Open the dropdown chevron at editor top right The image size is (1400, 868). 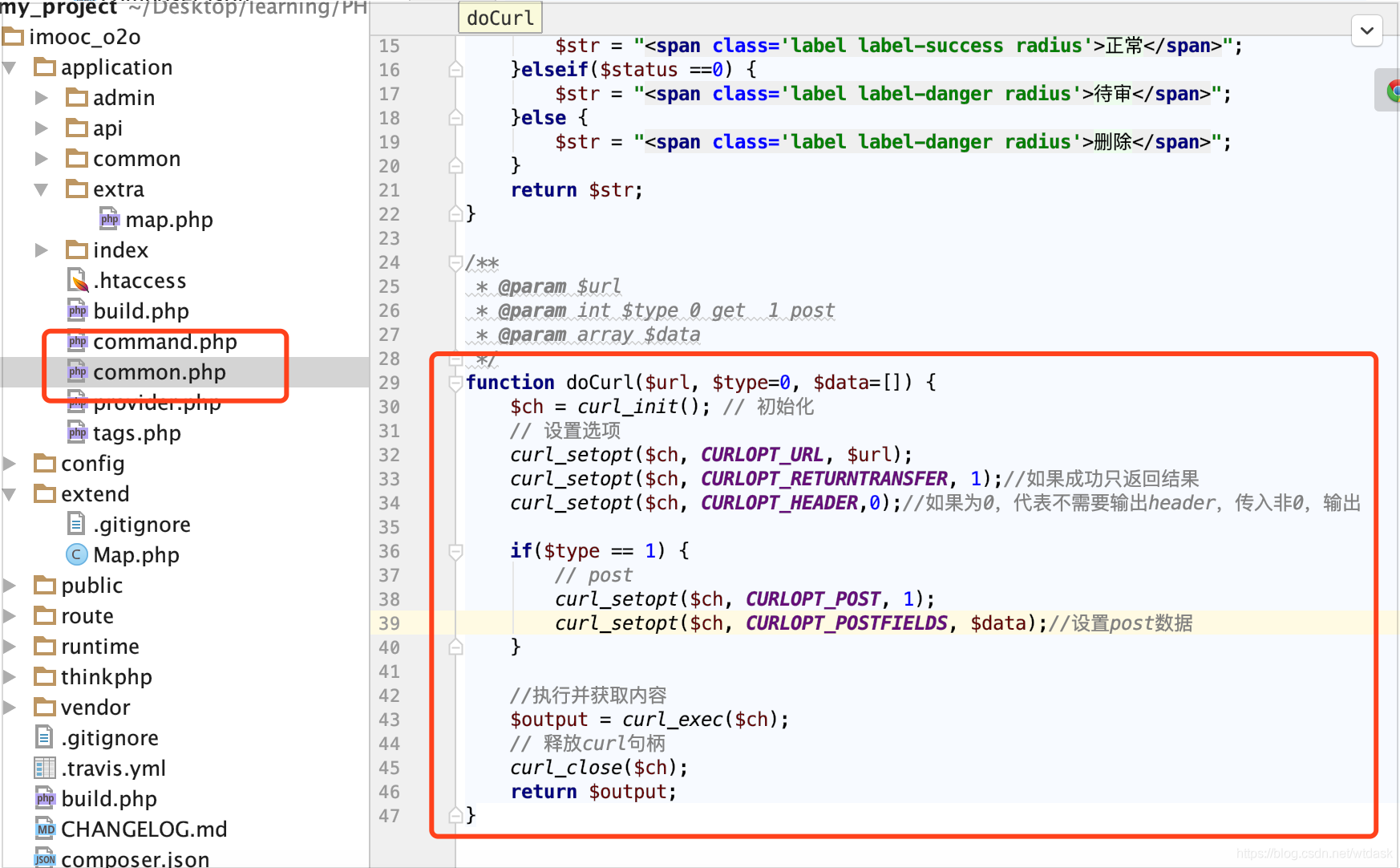[x=1367, y=31]
